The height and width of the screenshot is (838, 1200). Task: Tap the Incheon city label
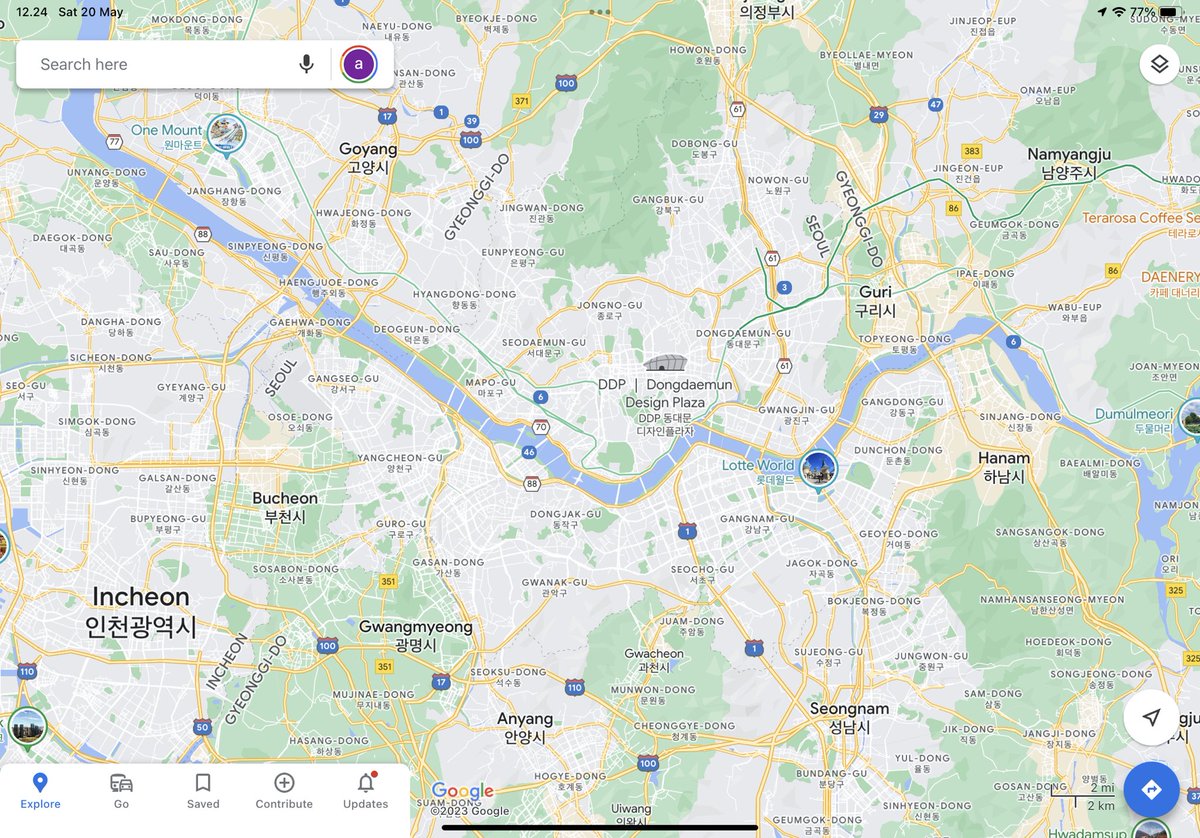coord(141,611)
